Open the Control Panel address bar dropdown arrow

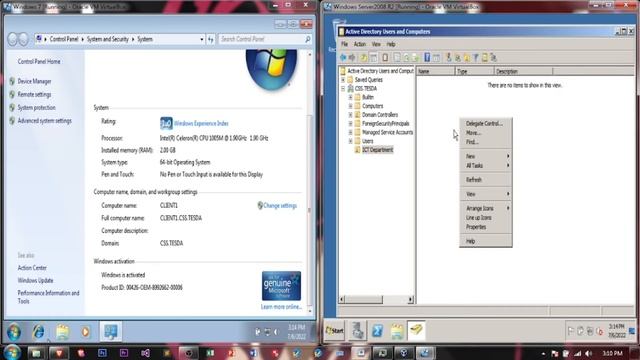coord(202,39)
